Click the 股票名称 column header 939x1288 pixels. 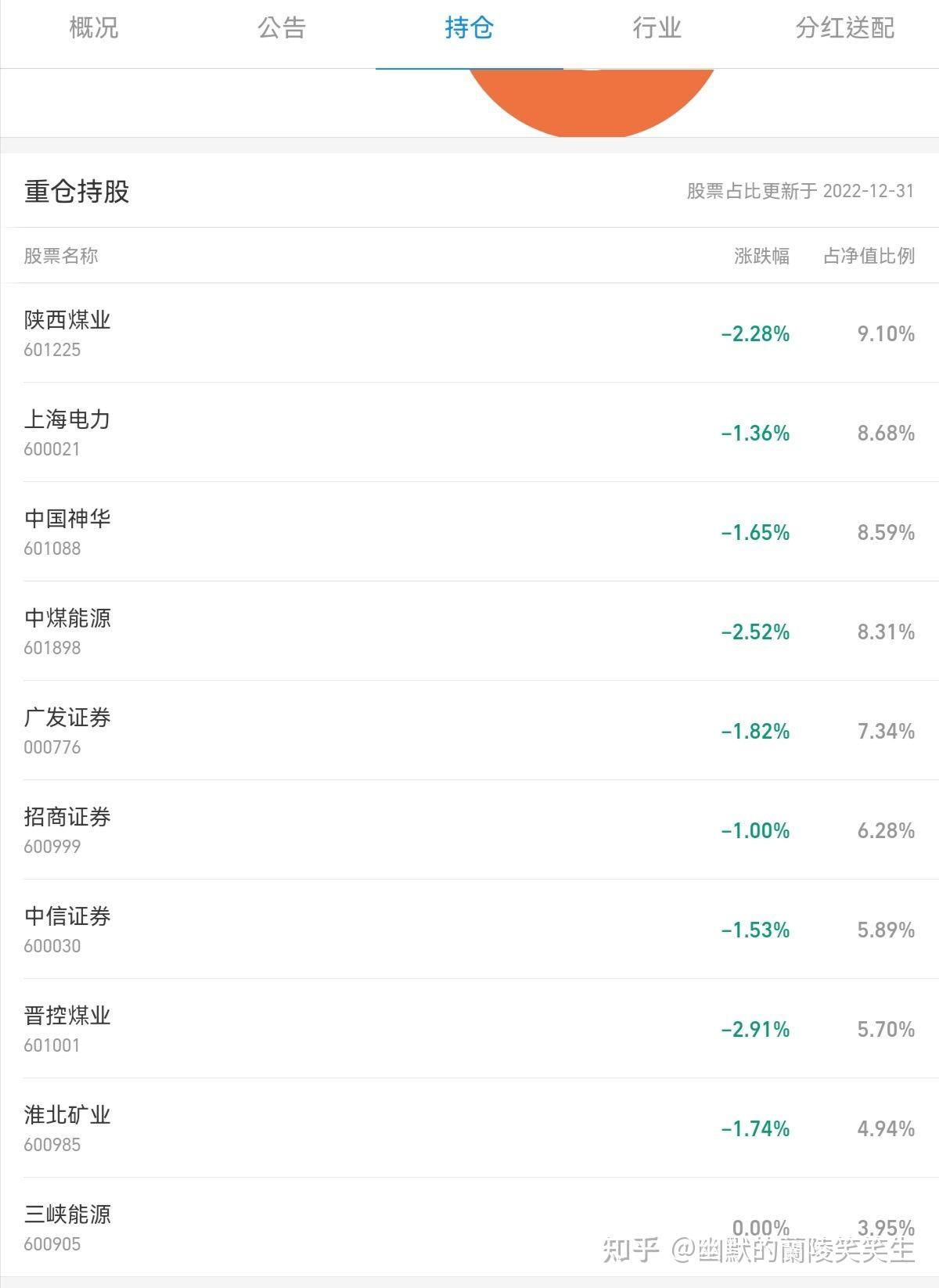tap(61, 256)
